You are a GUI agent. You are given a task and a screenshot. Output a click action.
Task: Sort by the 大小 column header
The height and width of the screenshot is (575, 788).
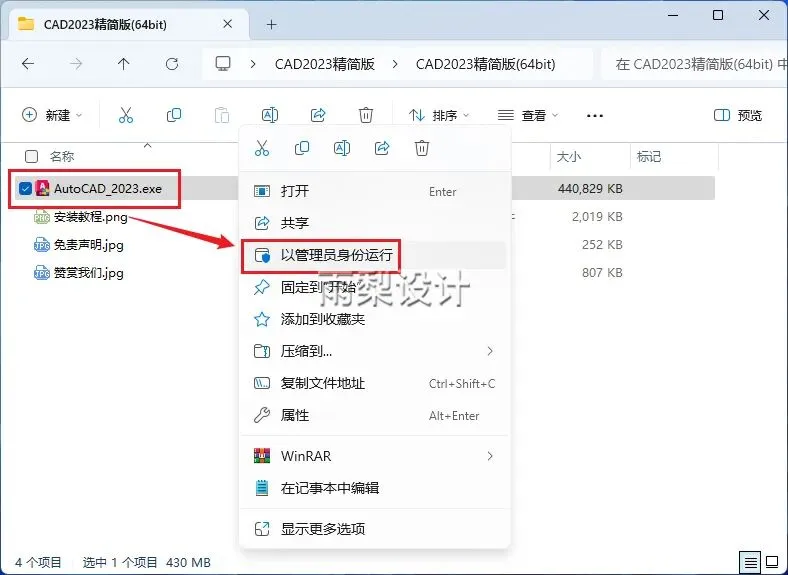click(568, 157)
